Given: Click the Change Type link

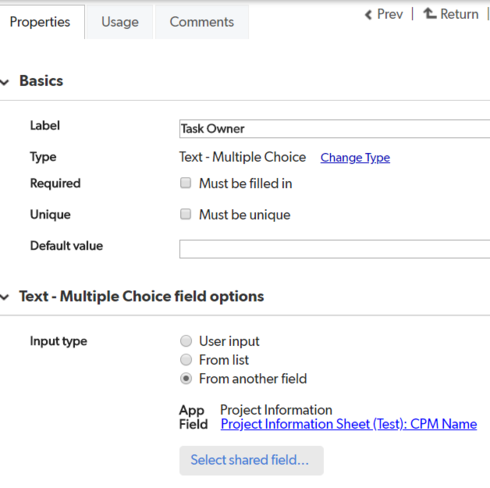Looking at the screenshot, I should [x=355, y=158].
